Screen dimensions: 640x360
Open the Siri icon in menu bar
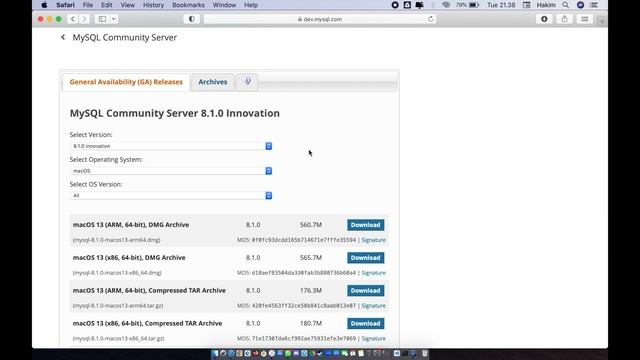click(x=580, y=5)
